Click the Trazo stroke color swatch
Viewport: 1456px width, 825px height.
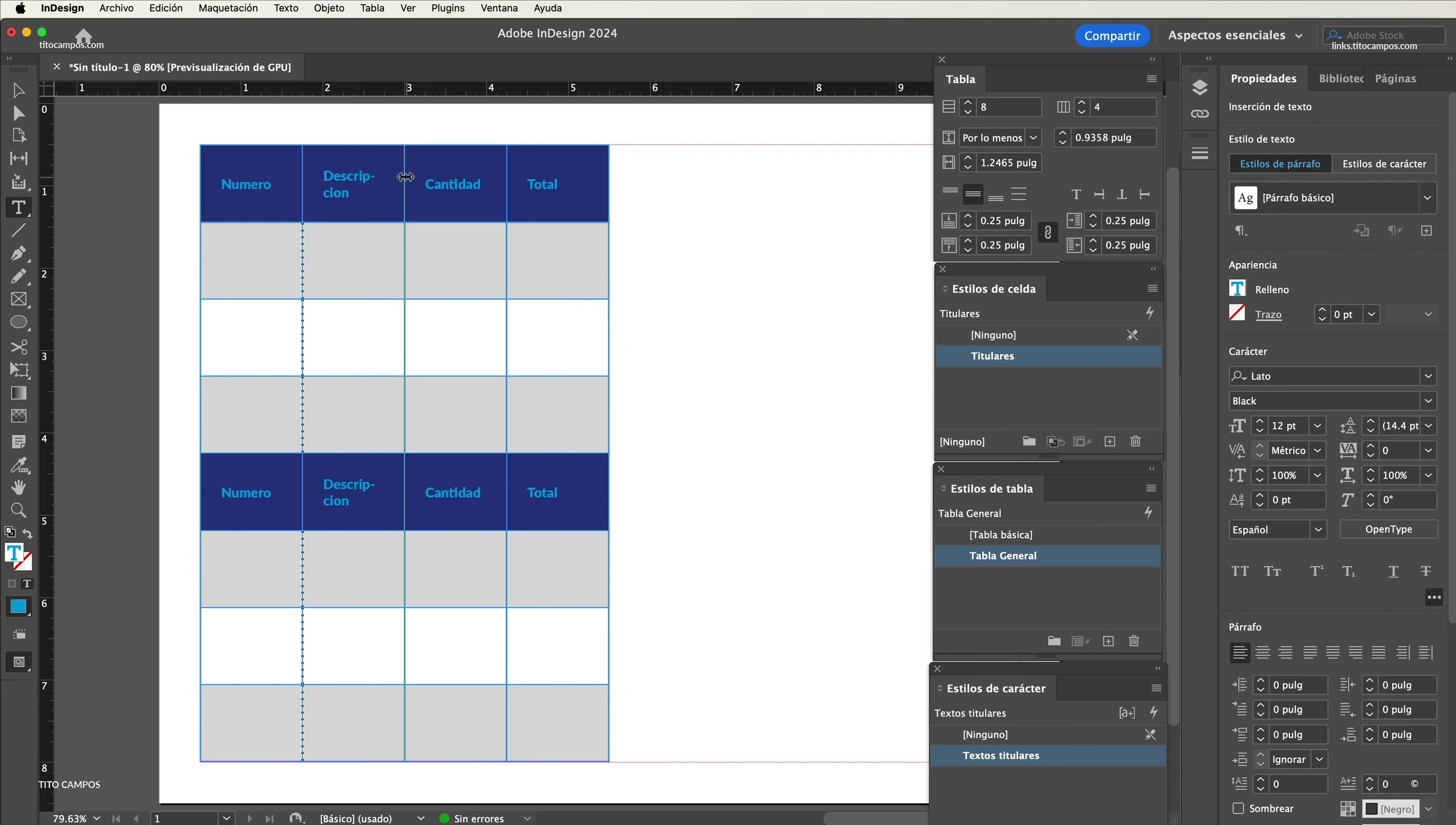click(x=1237, y=313)
